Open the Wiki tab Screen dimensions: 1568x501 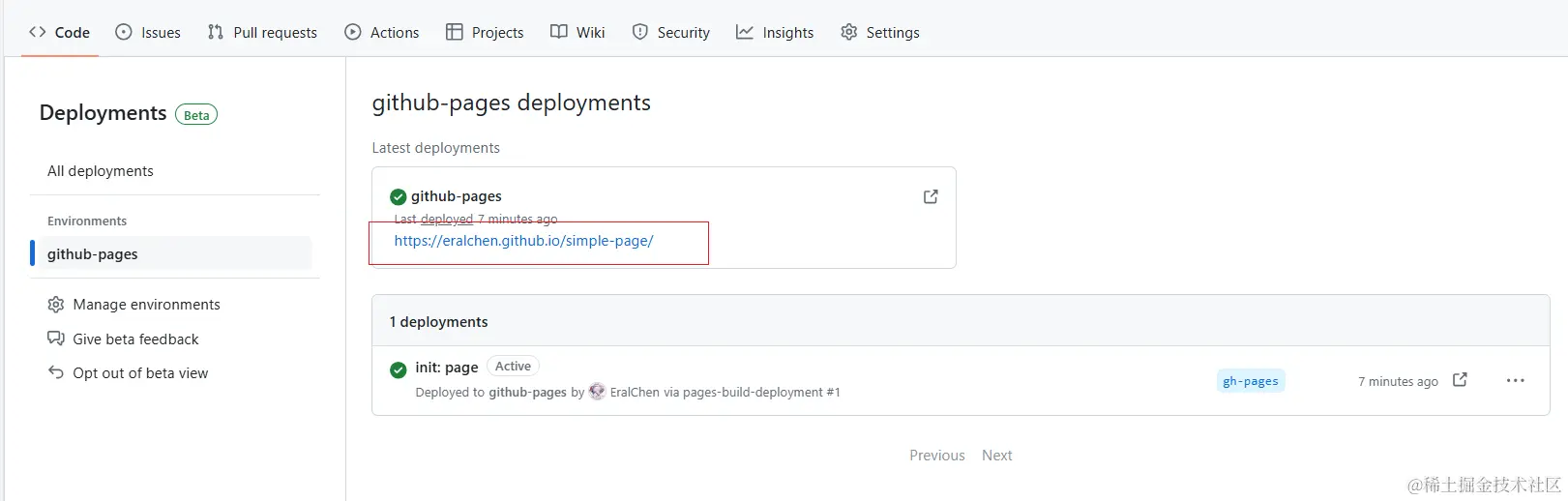point(577,32)
